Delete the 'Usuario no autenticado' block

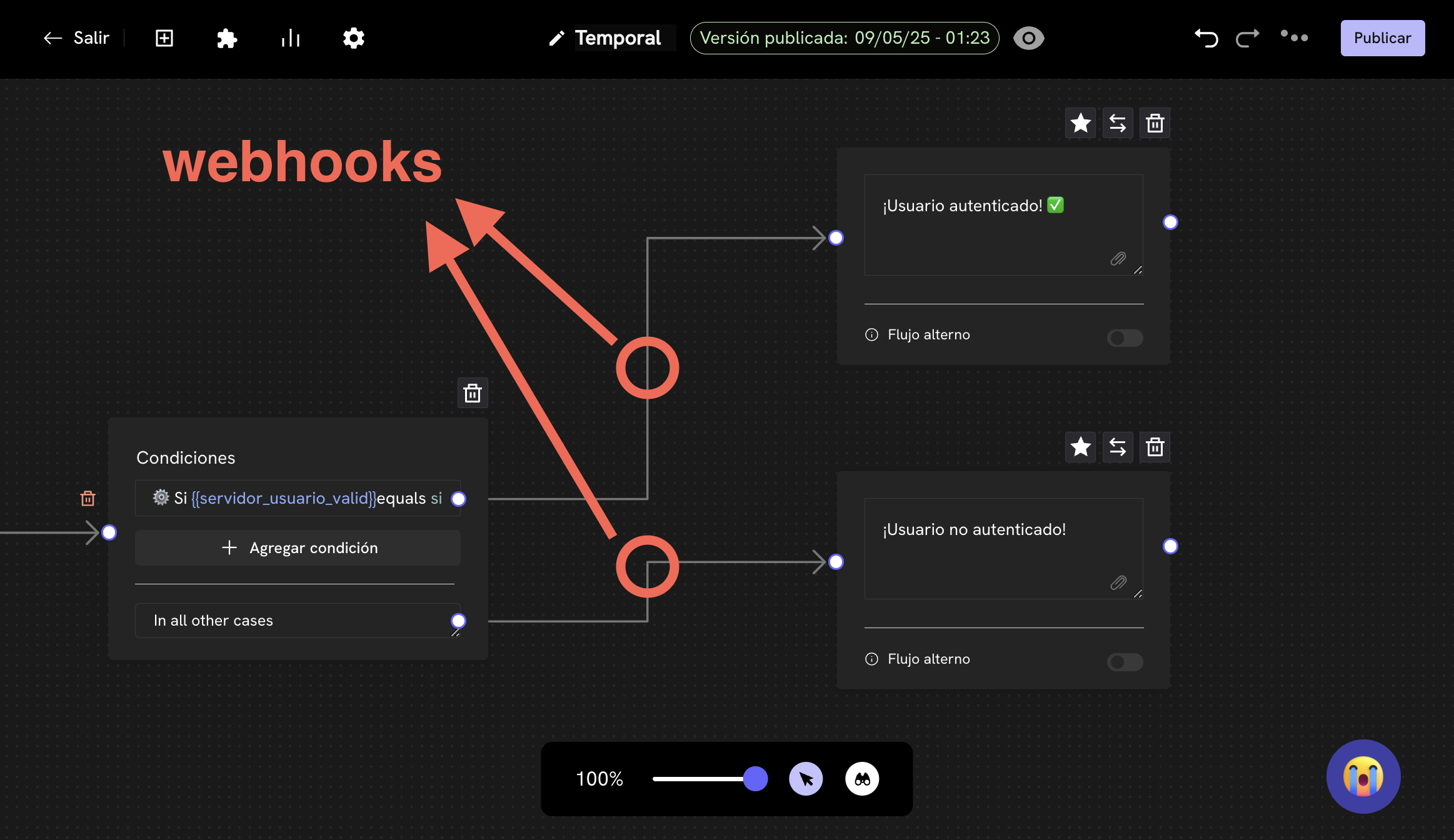[1155, 447]
